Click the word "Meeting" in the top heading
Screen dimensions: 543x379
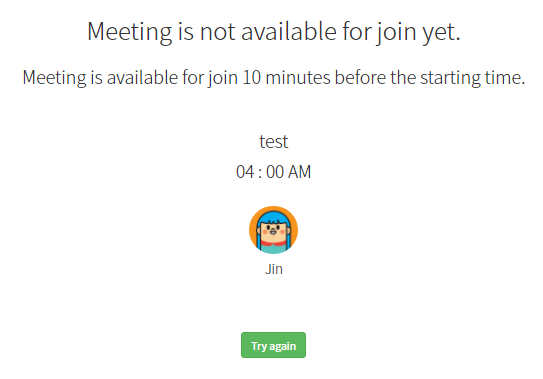[x=130, y=32]
